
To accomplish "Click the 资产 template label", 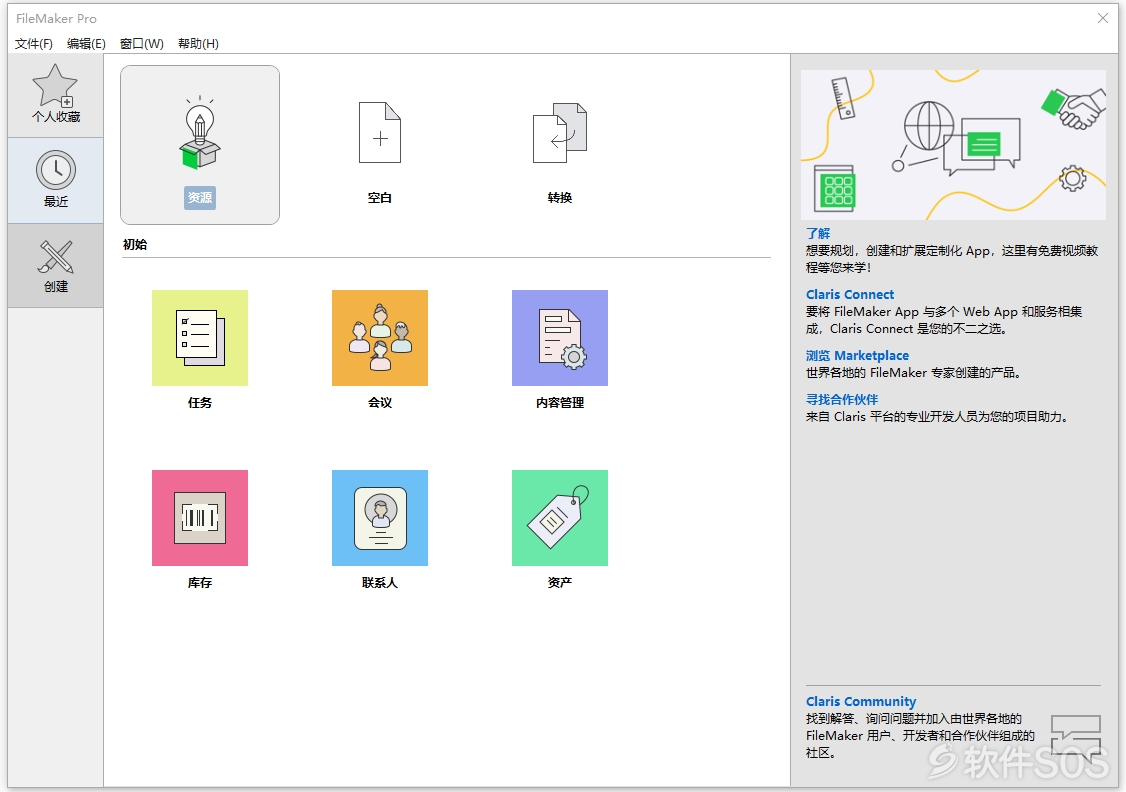I will pyautogui.click(x=559, y=583).
